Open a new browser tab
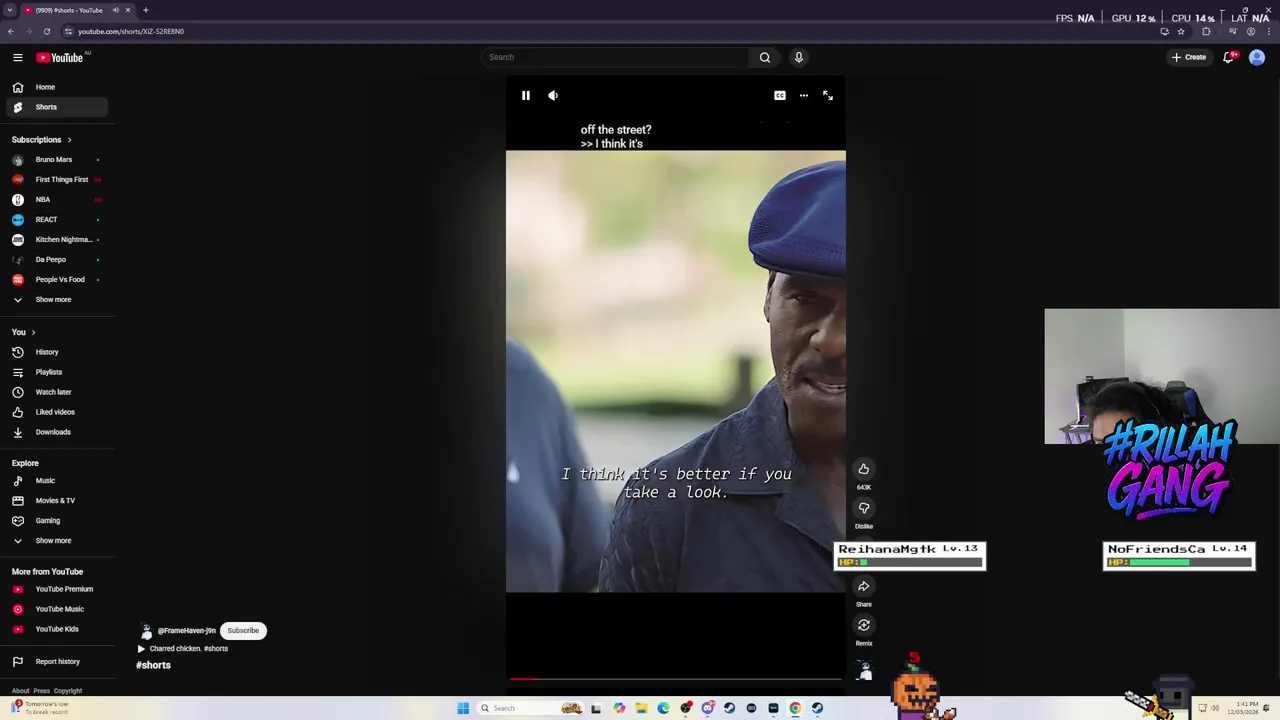The width and height of the screenshot is (1280, 720). [x=146, y=10]
